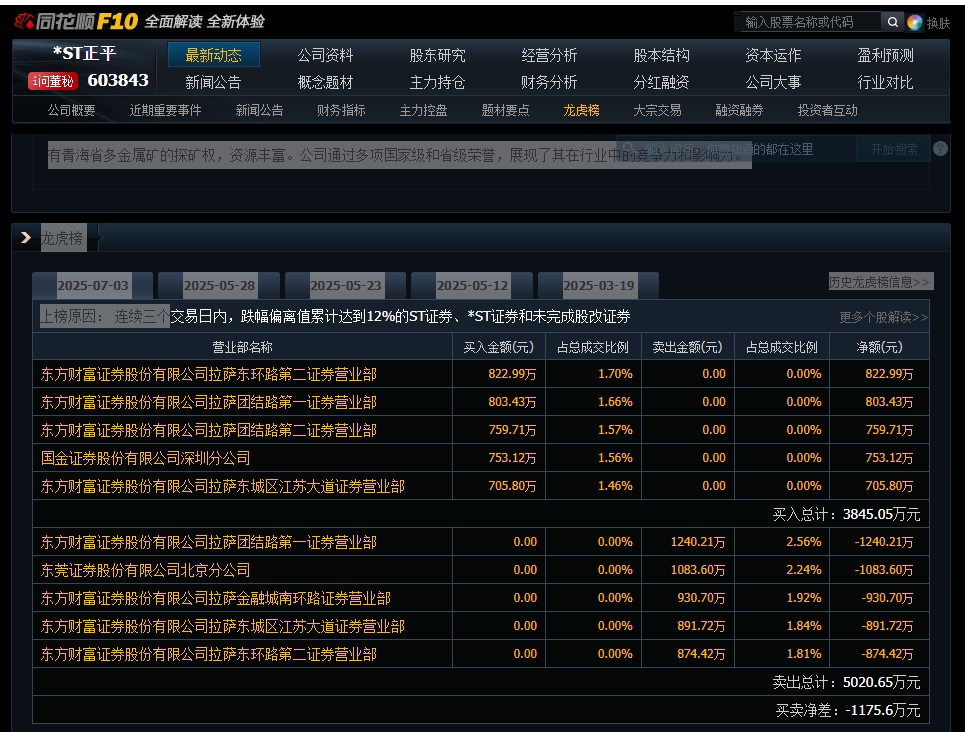The width and height of the screenshot is (965, 732).
Task: Open the 历史龙虎榜信息 link
Action: point(881,281)
